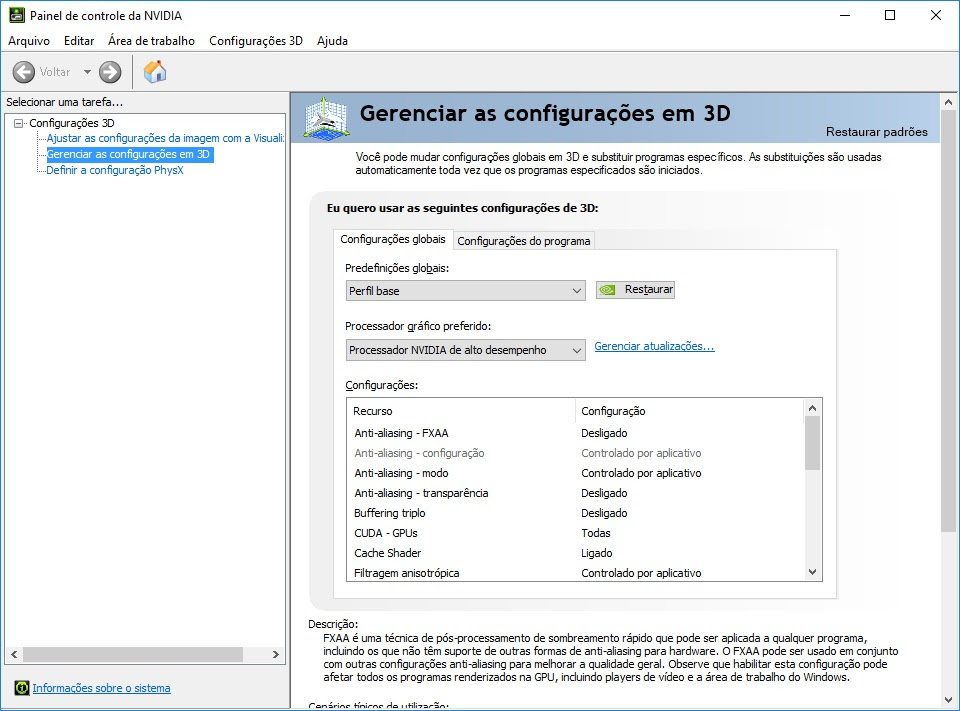Click task pane horizontal scrollbar right arrow

[x=276, y=655]
